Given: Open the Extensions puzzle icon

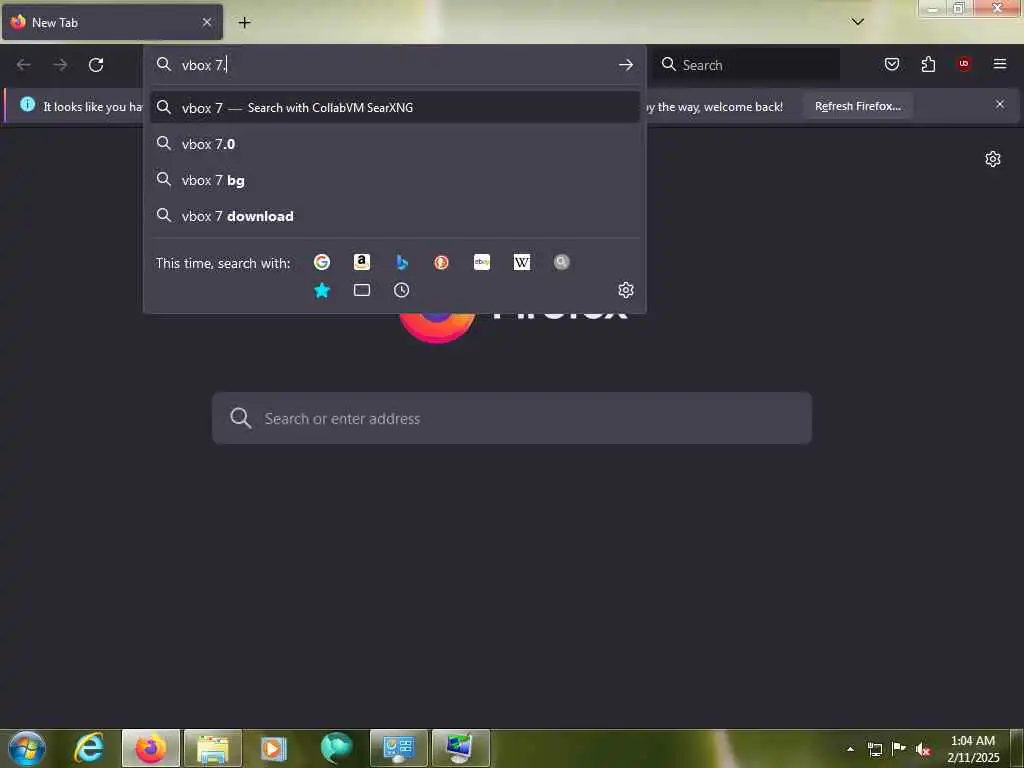Looking at the screenshot, I should tap(928, 64).
